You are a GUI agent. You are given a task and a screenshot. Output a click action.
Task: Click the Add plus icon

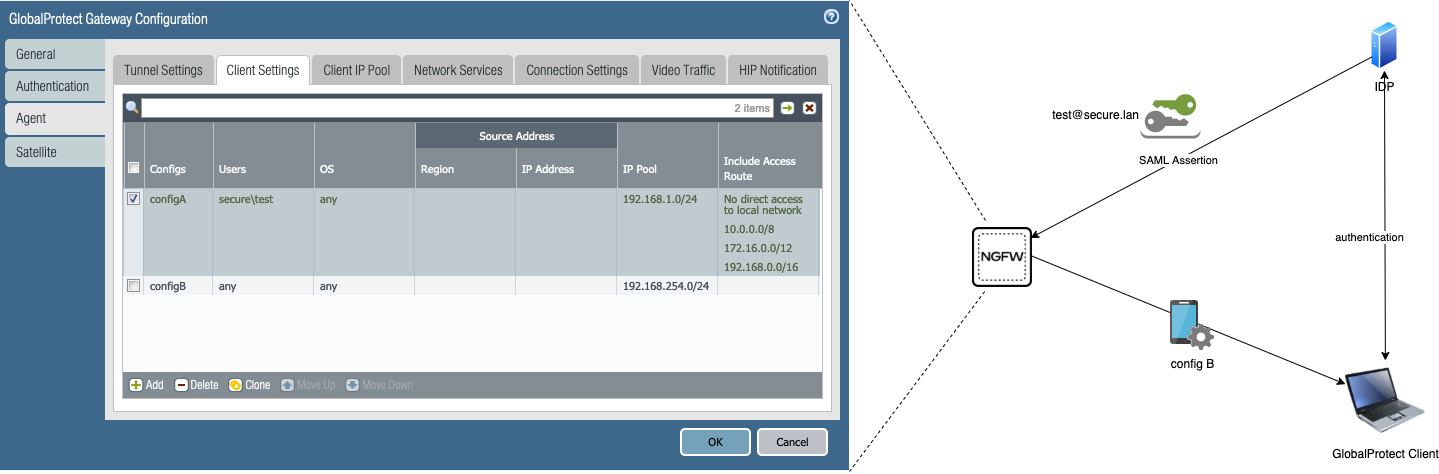click(x=136, y=385)
